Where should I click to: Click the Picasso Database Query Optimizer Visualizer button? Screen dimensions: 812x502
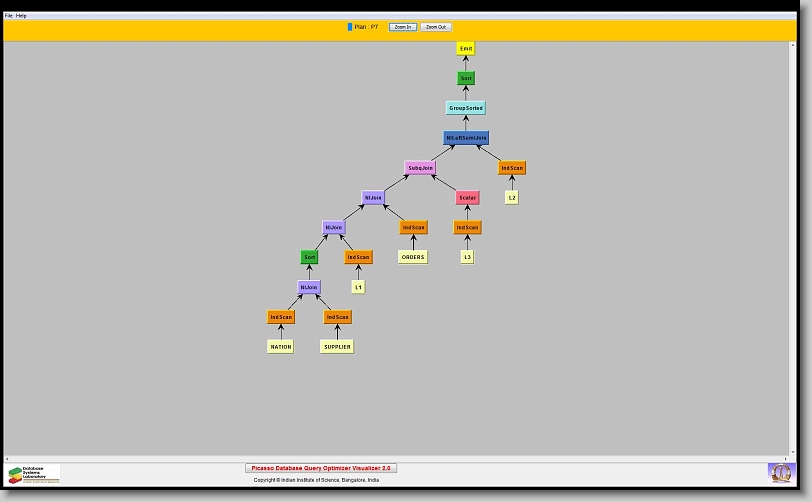point(321,468)
